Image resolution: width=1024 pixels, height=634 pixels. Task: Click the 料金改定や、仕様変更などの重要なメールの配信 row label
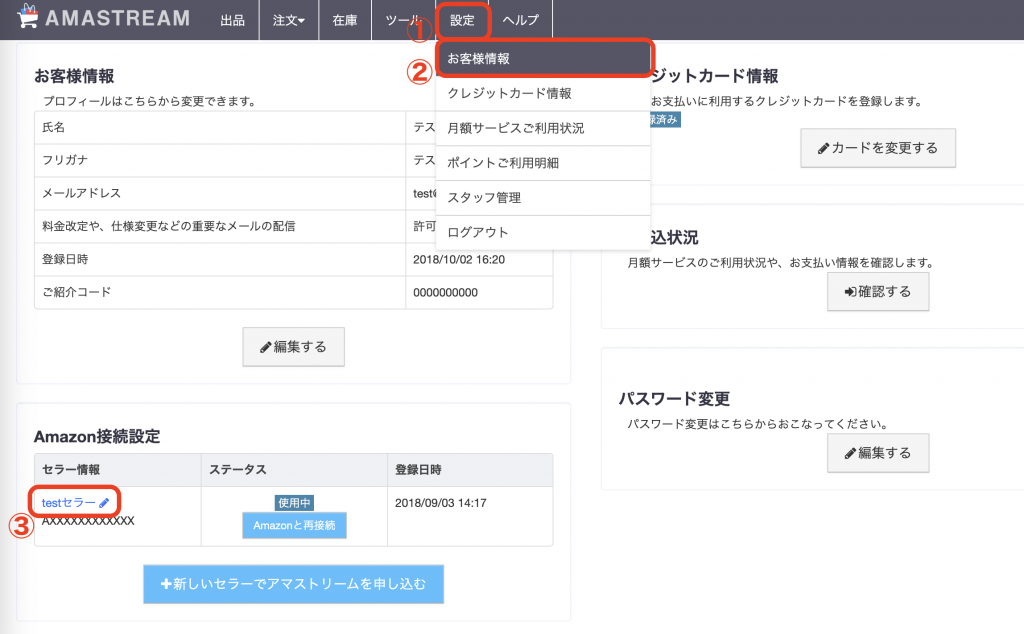168,226
